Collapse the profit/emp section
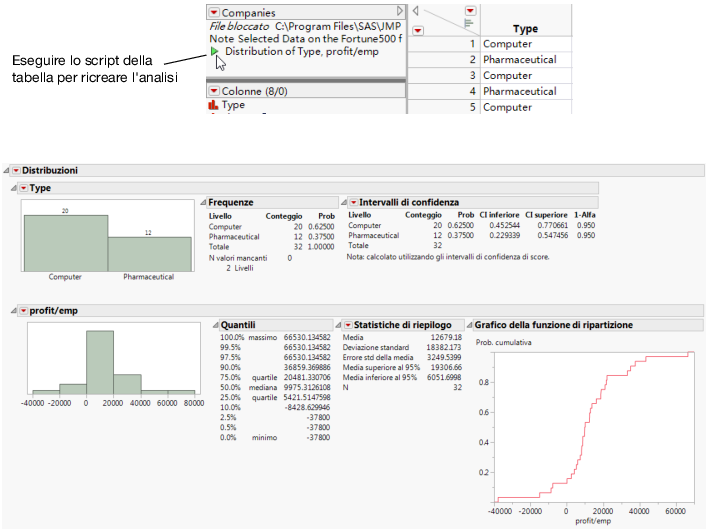 [x=12, y=311]
